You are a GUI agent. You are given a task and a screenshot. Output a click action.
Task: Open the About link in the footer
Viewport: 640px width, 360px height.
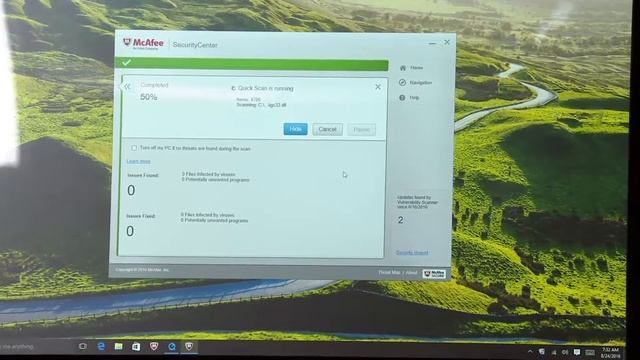click(411, 273)
